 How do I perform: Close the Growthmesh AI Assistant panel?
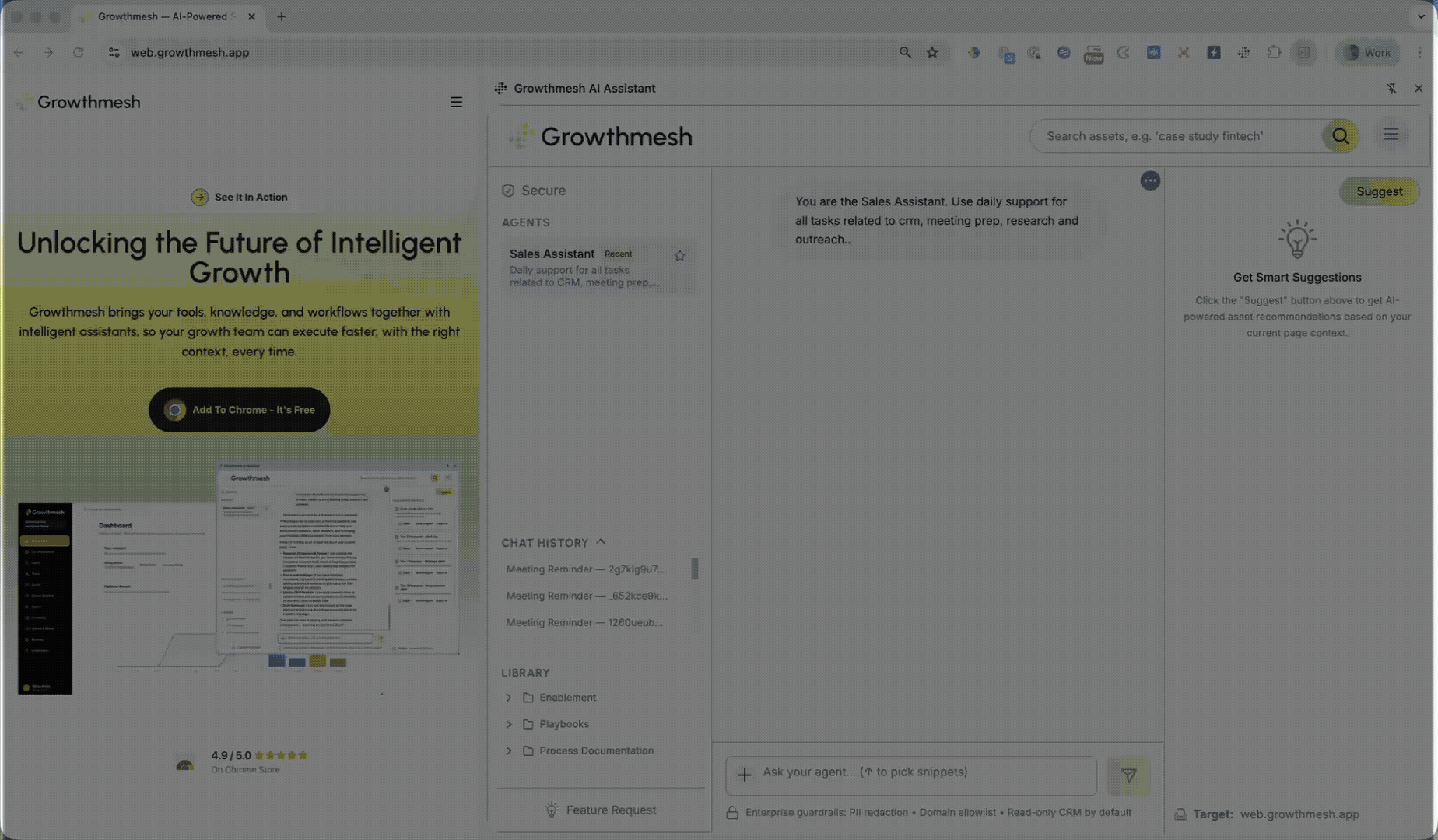[x=1419, y=89]
